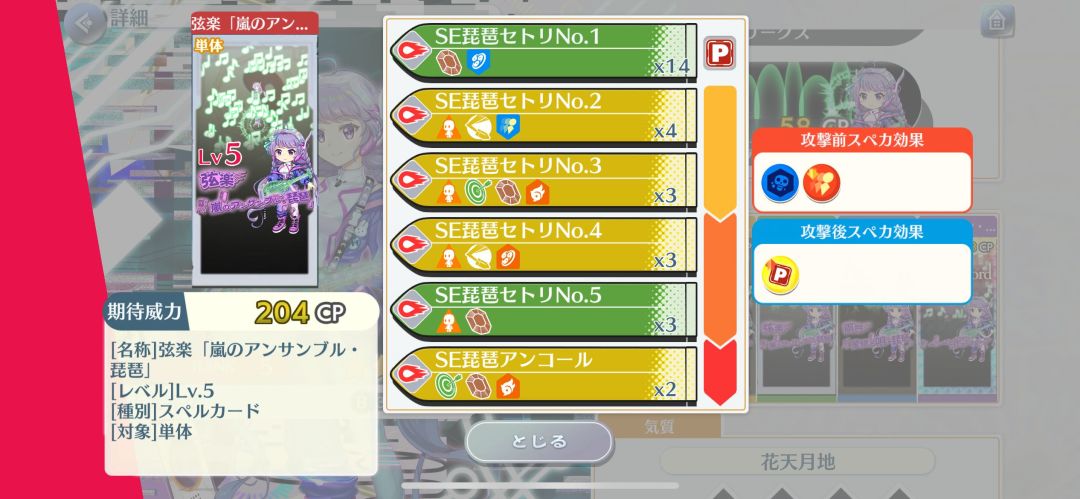This screenshot has height=499, width=1080.
Task: Tap the 攻撃後スペカ効果 header
Action: (x=862, y=232)
